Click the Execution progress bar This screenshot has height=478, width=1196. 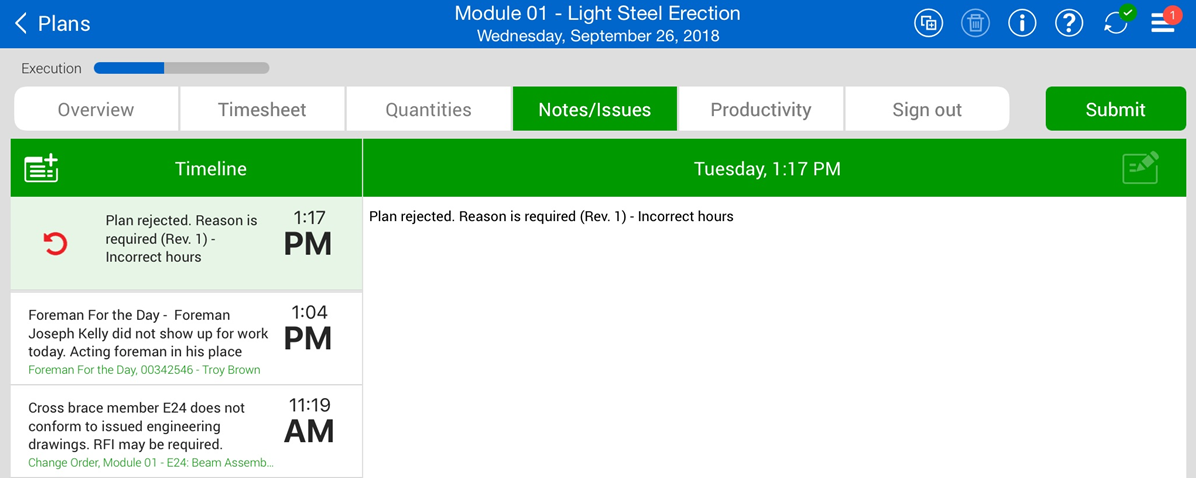click(x=181, y=69)
